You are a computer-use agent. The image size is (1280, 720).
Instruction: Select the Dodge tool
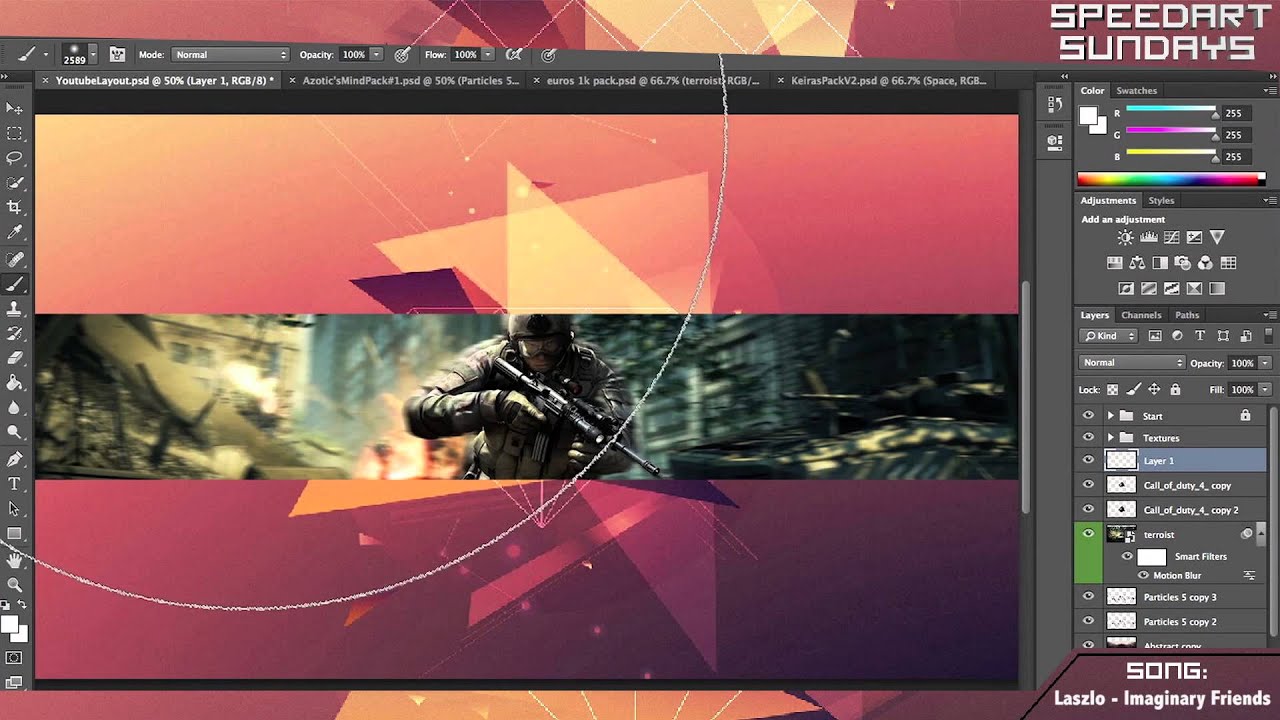coord(14,432)
